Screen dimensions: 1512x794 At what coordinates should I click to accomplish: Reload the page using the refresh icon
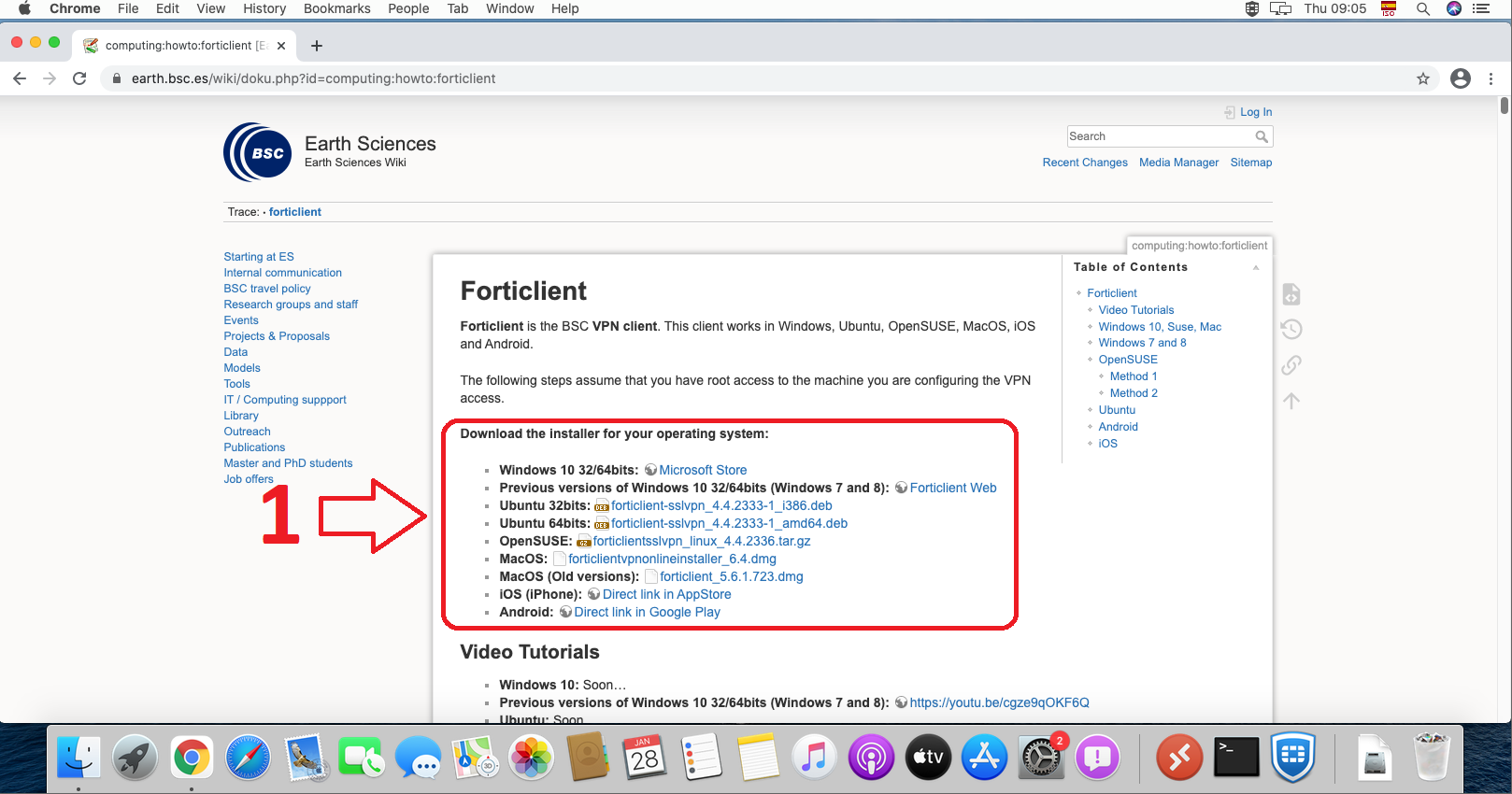pyautogui.click(x=79, y=78)
